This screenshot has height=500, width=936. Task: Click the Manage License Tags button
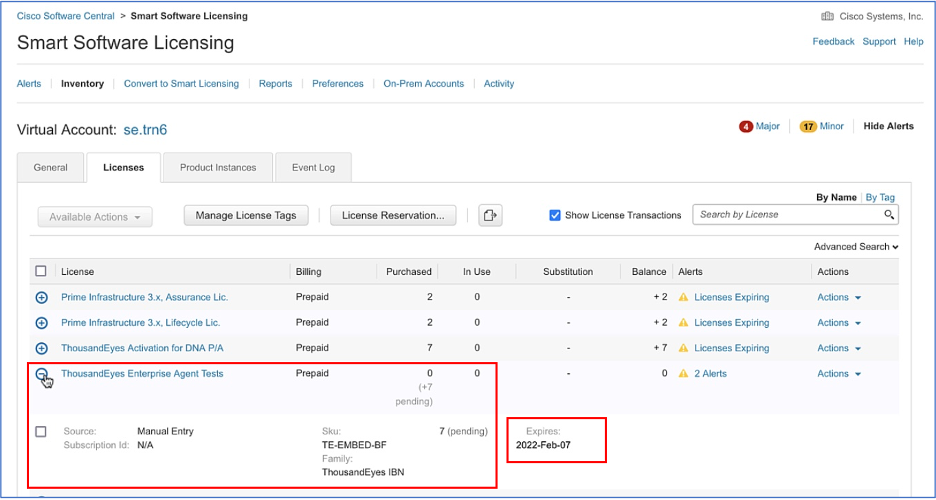[x=246, y=215]
